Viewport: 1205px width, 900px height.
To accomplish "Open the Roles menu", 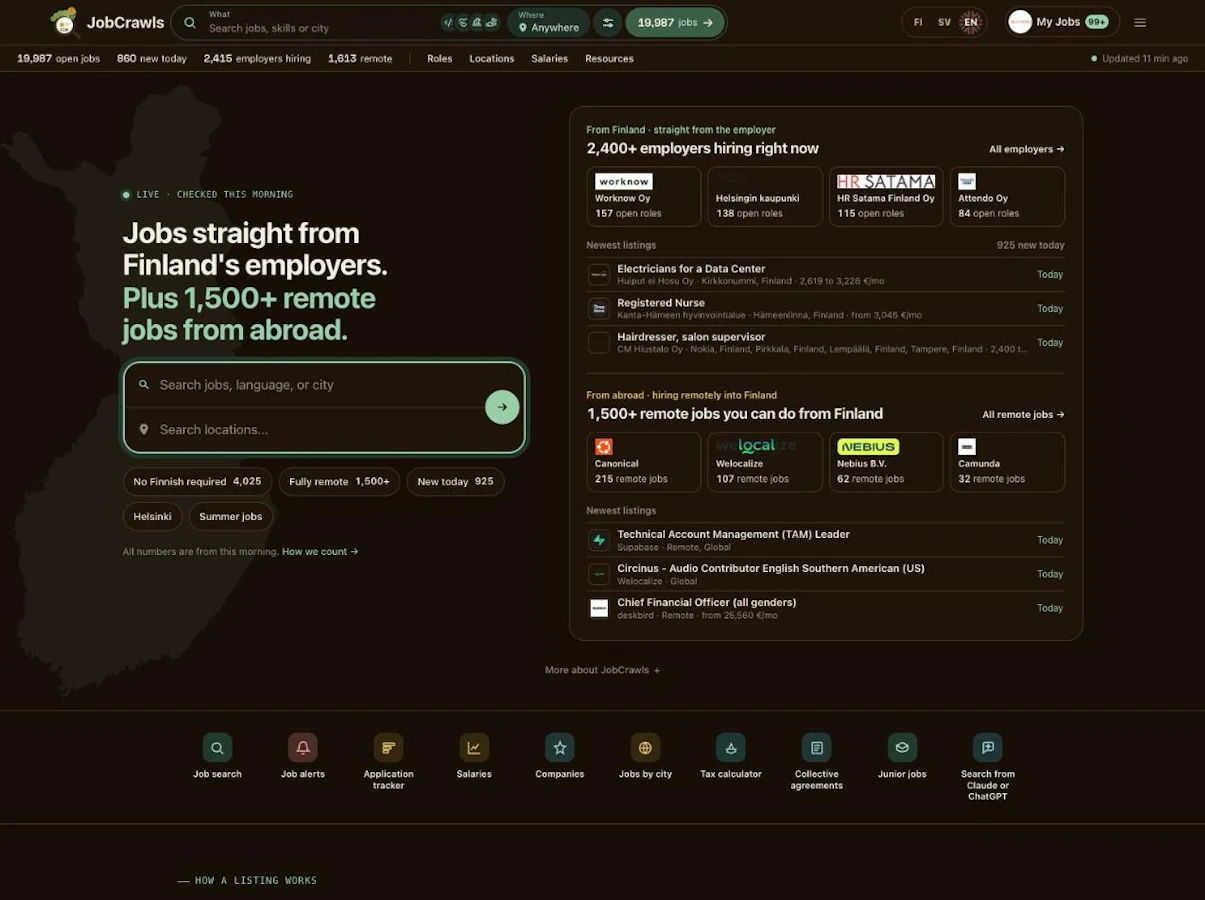I will pos(440,59).
